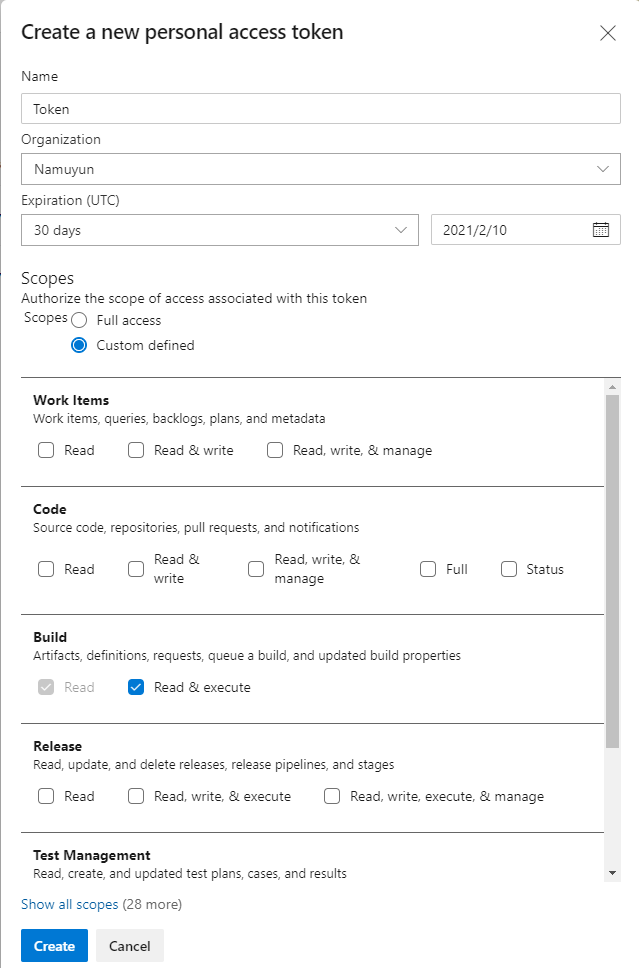Enable Work Items Read checkbox
This screenshot has width=639, height=968.
click(x=46, y=450)
